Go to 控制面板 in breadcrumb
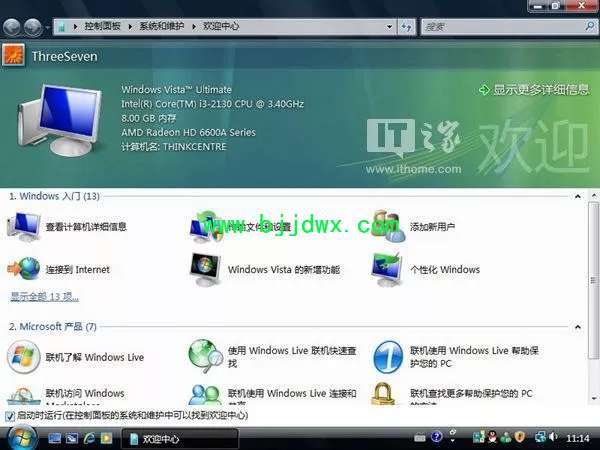This screenshot has width=600, height=450. pos(102,26)
